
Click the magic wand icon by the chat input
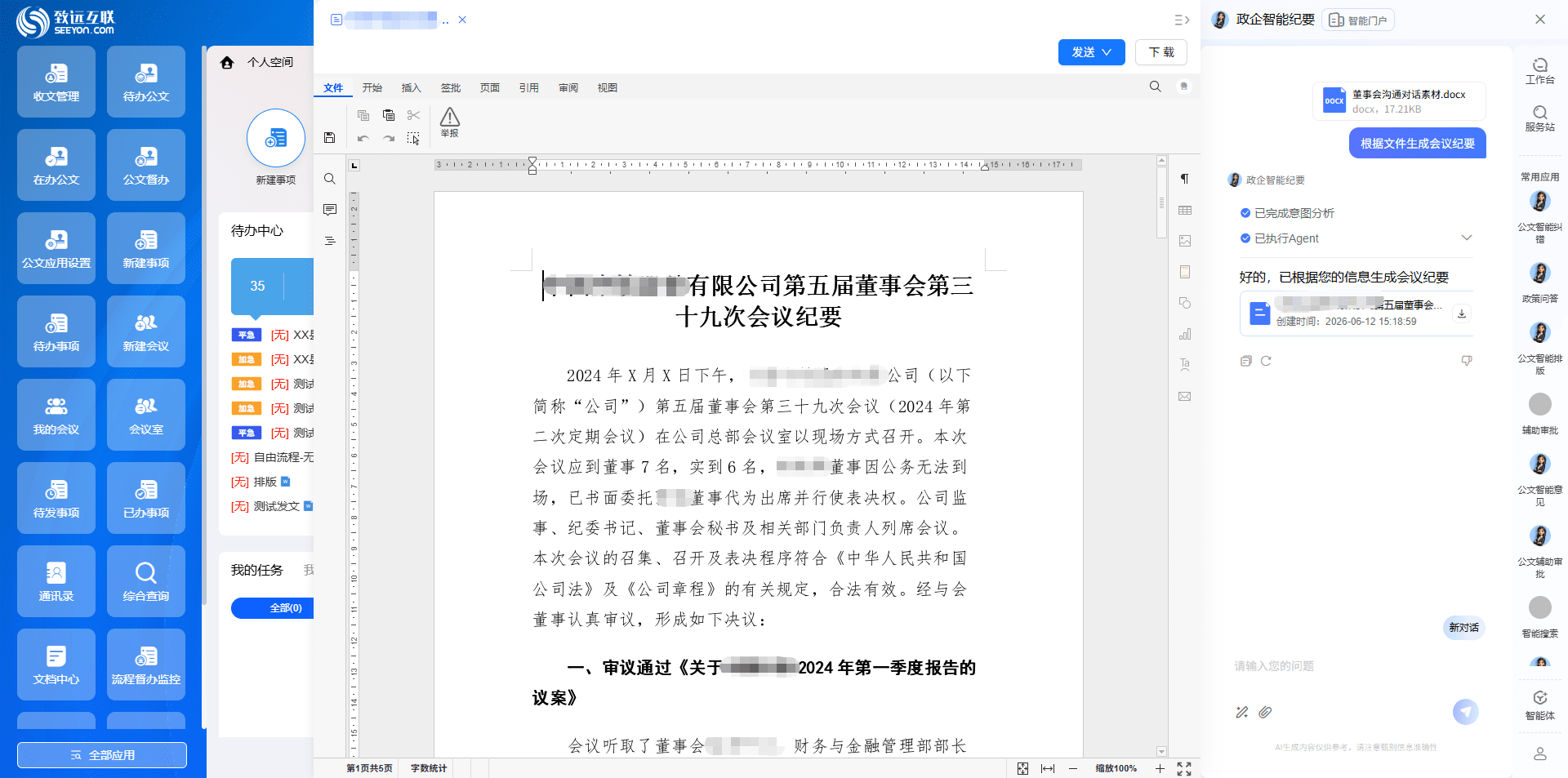coord(1242,712)
